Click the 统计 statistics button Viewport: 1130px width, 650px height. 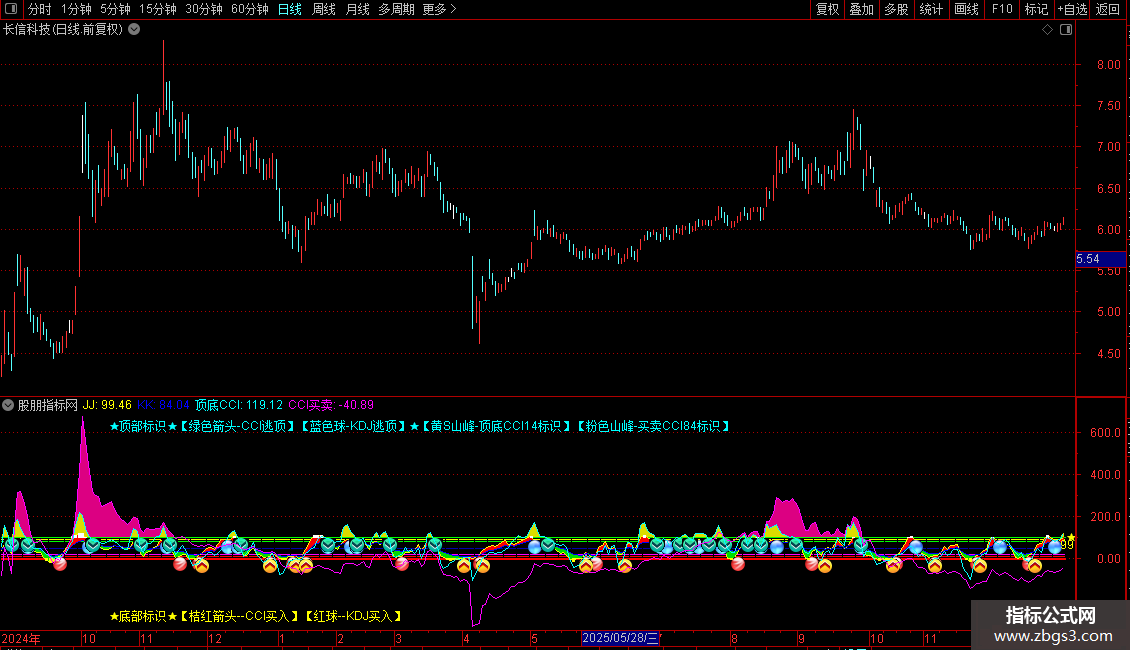[x=931, y=9]
